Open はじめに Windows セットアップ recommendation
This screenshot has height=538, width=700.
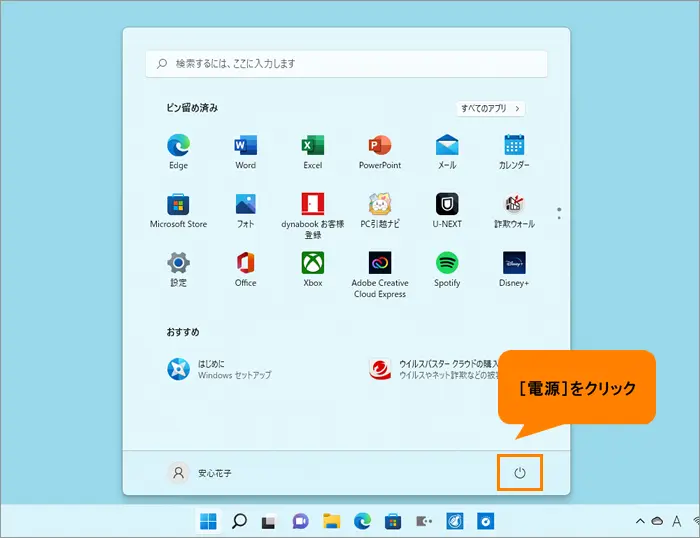coord(219,369)
